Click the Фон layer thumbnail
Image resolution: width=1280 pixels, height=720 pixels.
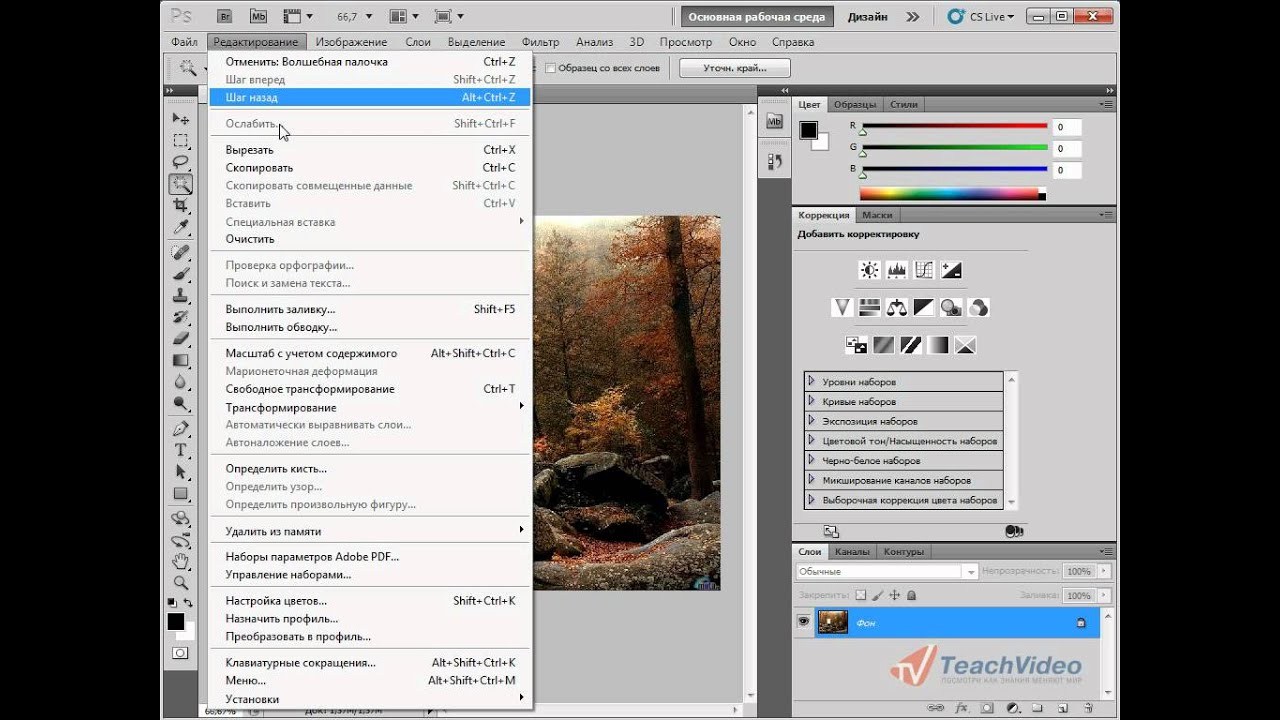point(833,622)
